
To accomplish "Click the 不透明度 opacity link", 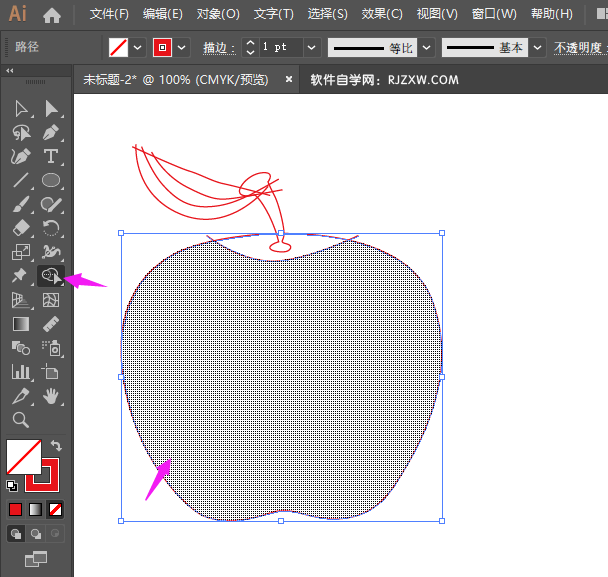I will pyautogui.click(x=580, y=47).
